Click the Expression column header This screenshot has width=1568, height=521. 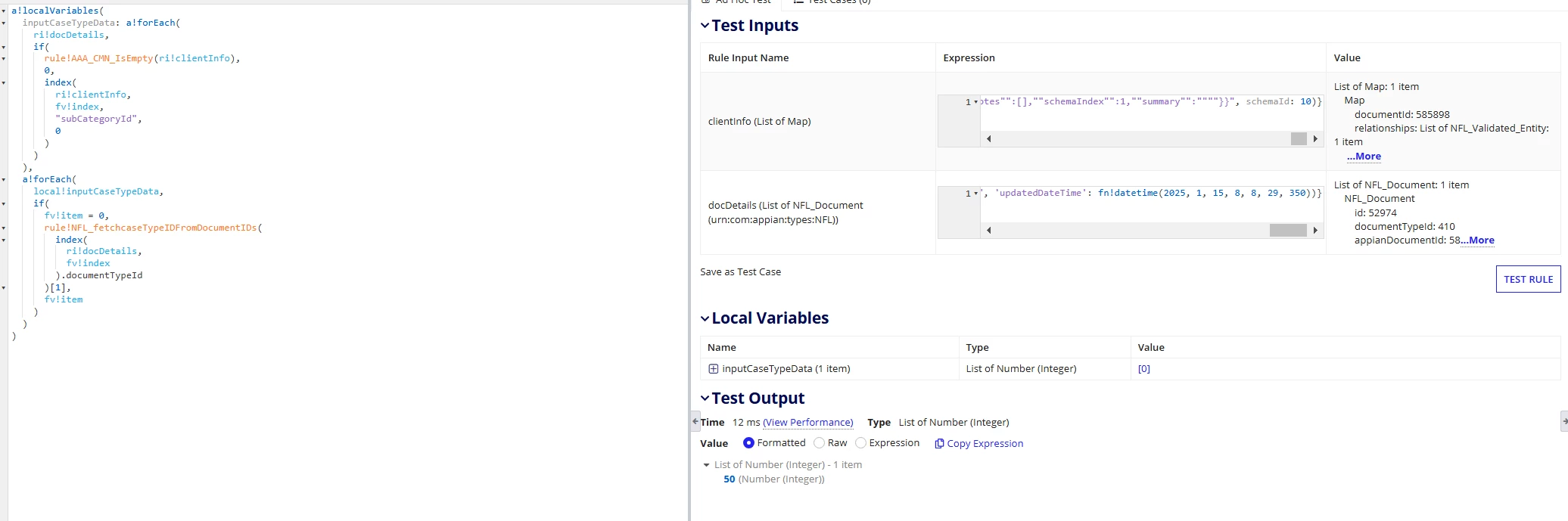click(969, 58)
